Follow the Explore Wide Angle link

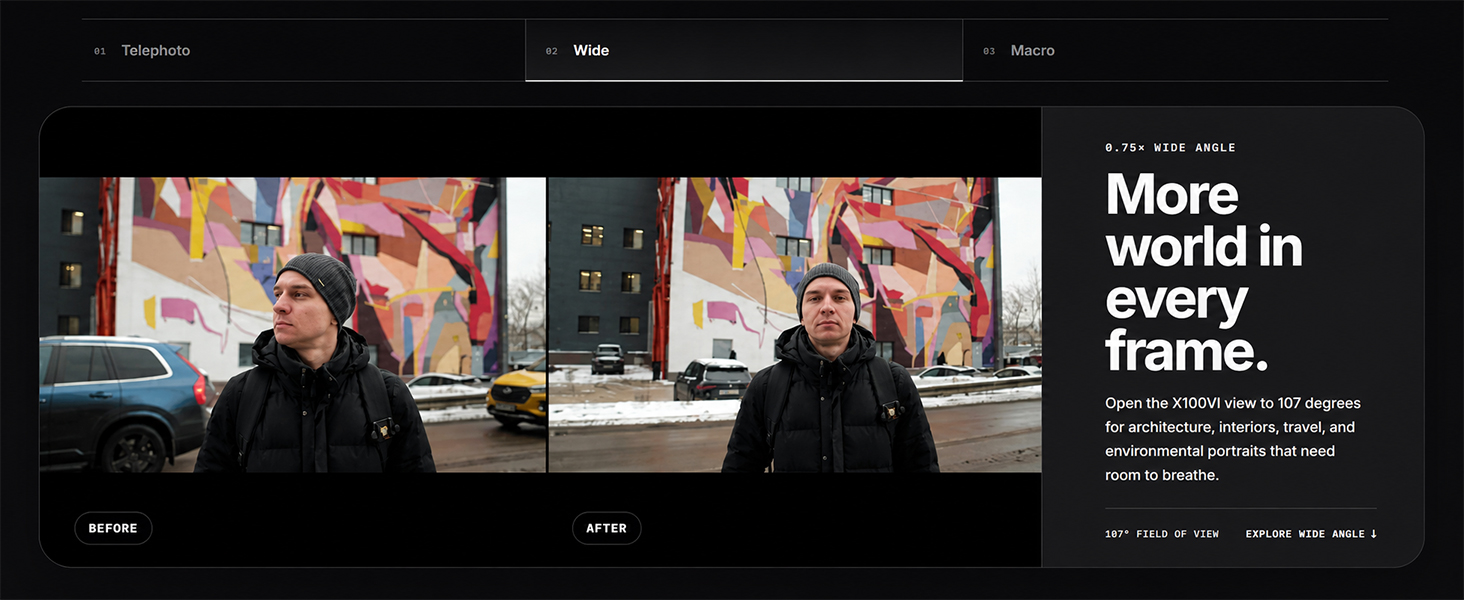pyautogui.click(x=1311, y=534)
